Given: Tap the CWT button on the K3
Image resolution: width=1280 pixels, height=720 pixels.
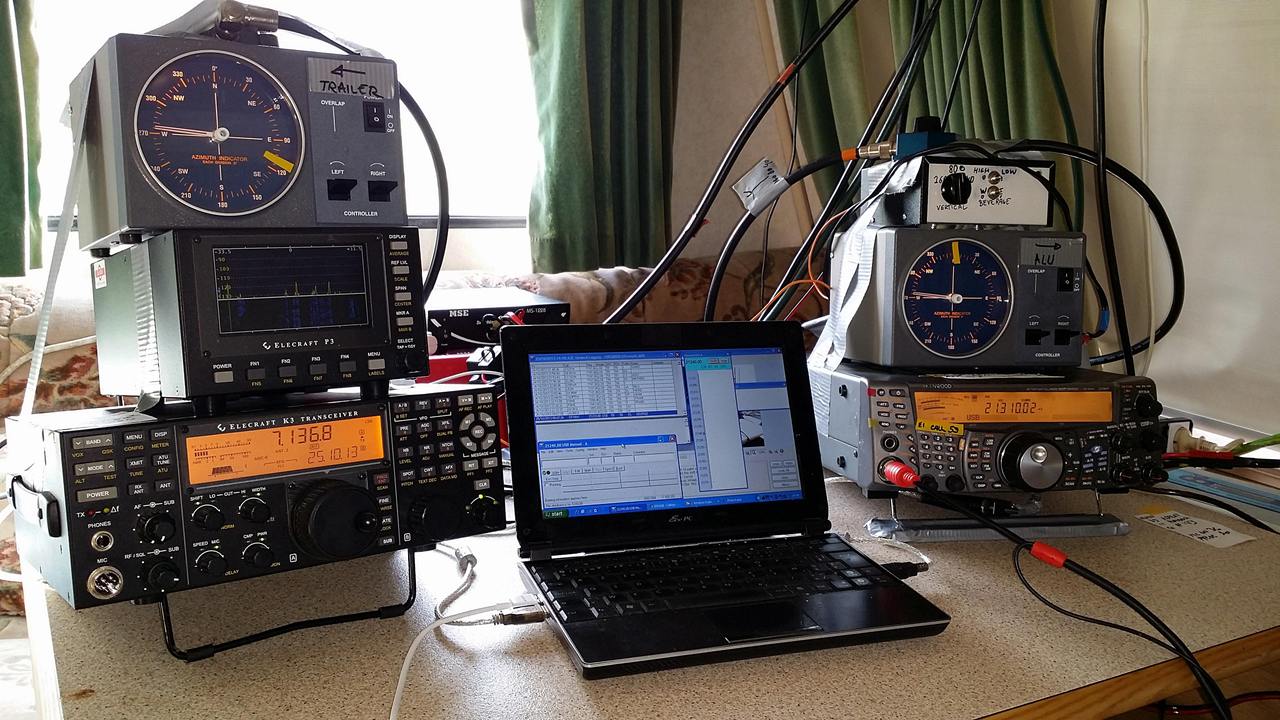Looking at the screenshot, I should pos(428,470).
